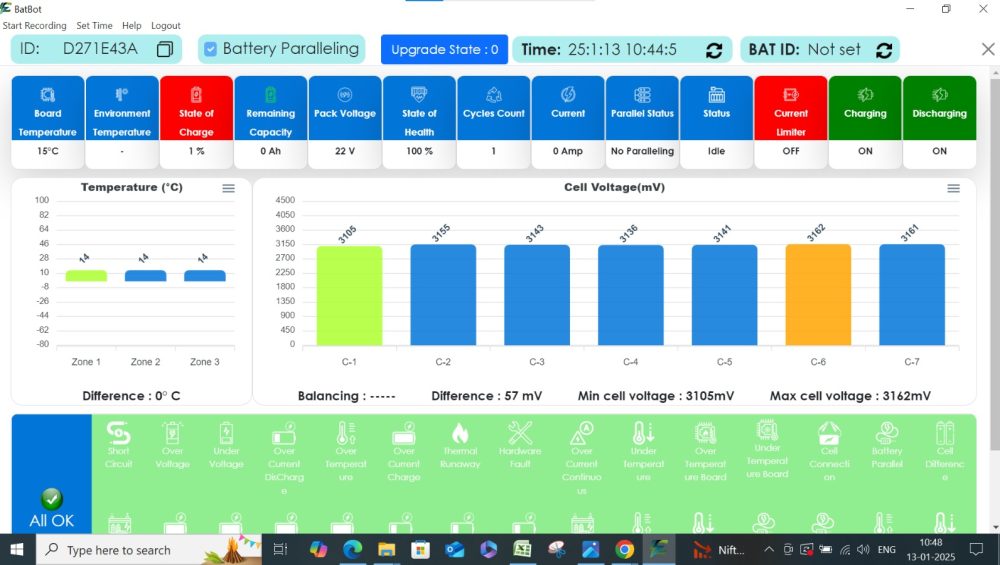Click the Discharging card icon

939,95
